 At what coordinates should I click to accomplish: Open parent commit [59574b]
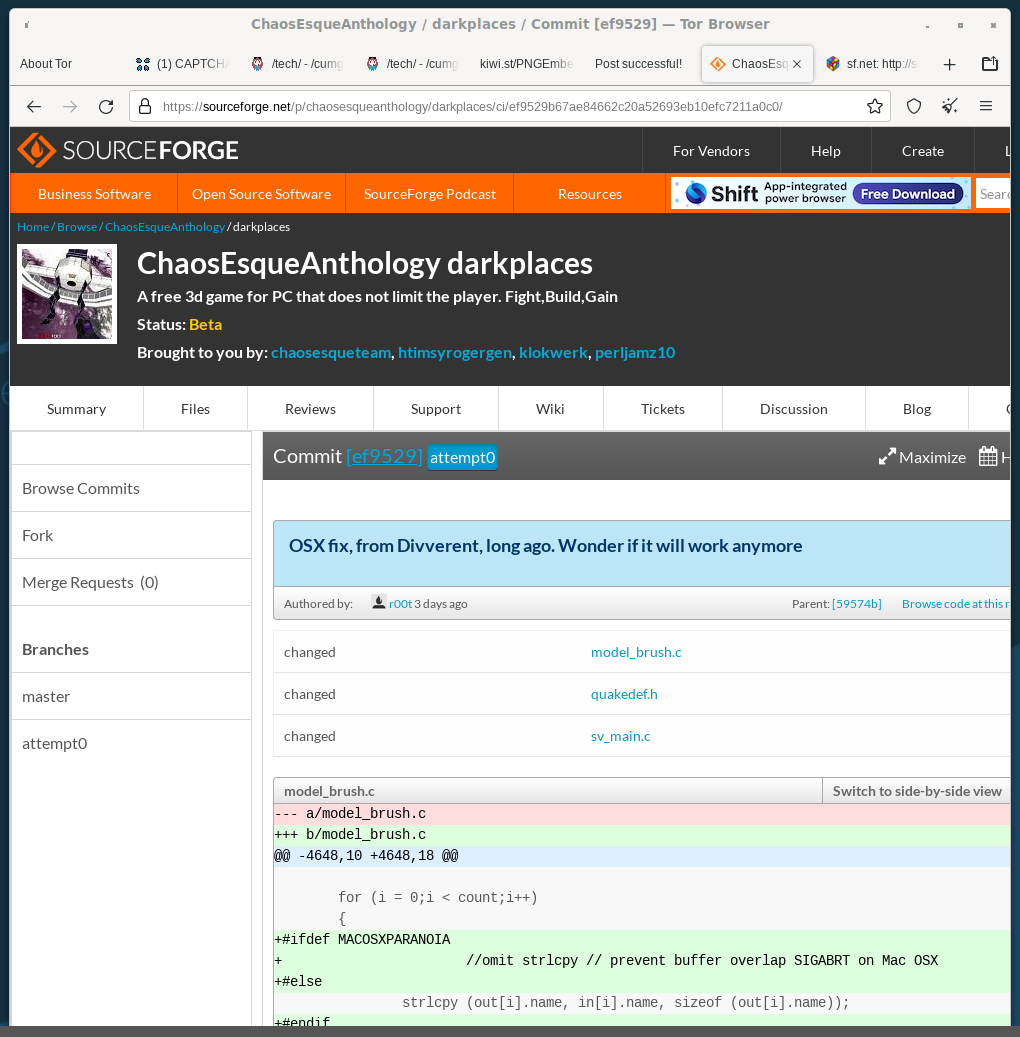(857, 603)
